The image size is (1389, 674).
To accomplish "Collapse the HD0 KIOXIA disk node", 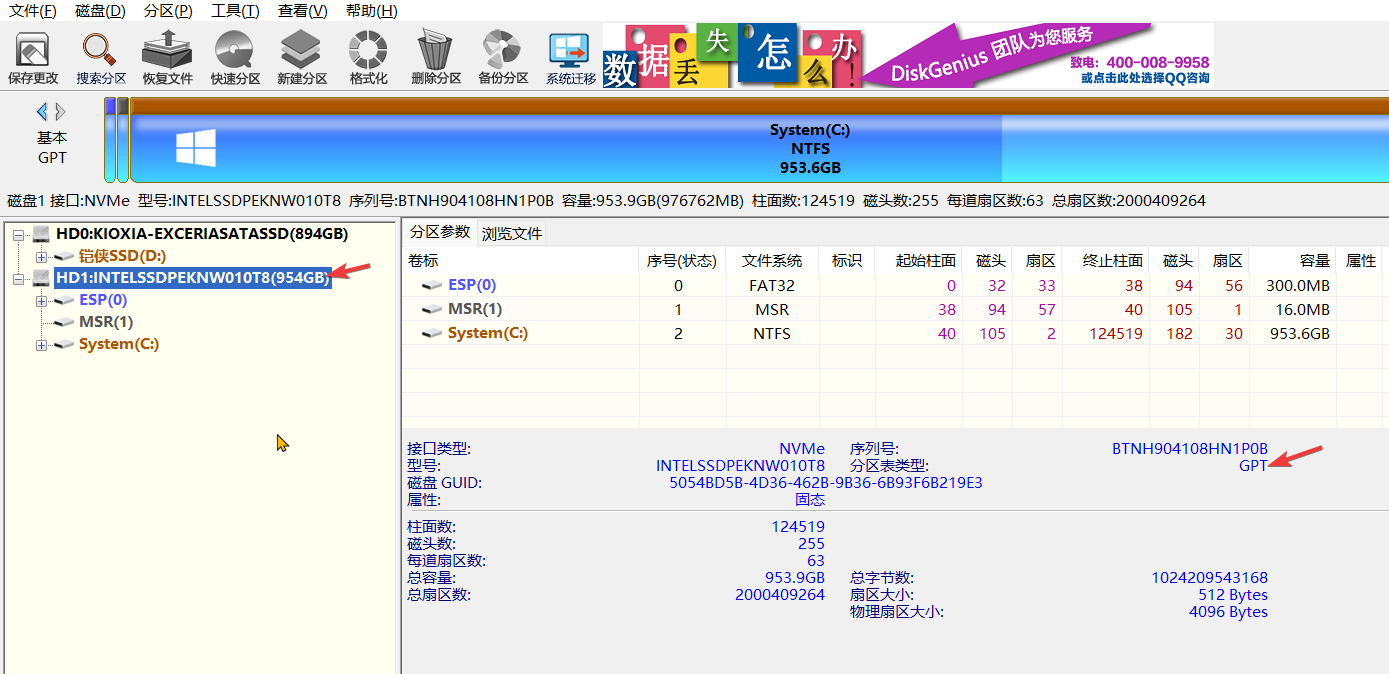I will click(x=19, y=235).
